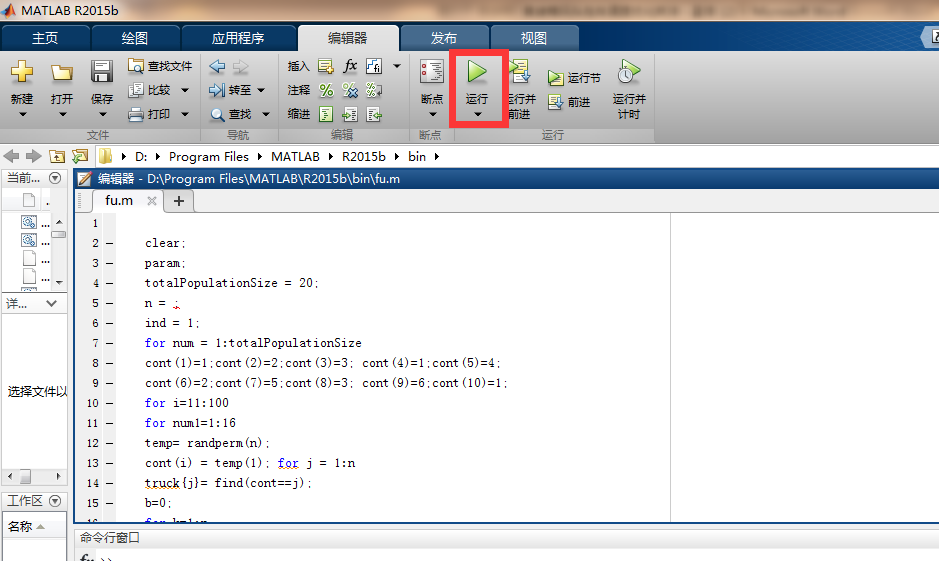The image size is (939, 561).
Task: Click the insert section icon beside 插入
Action: pyautogui.click(x=326, y=66)
